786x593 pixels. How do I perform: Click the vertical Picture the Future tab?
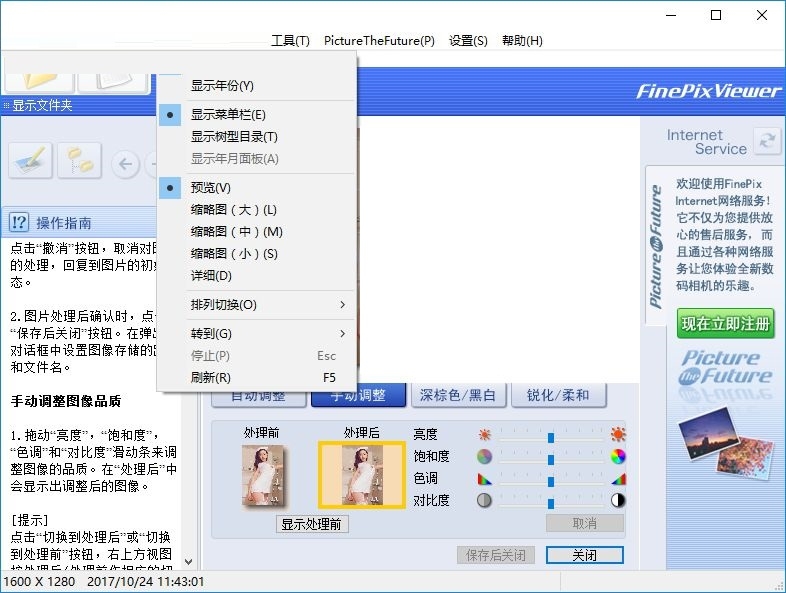(x=656, y=246)
